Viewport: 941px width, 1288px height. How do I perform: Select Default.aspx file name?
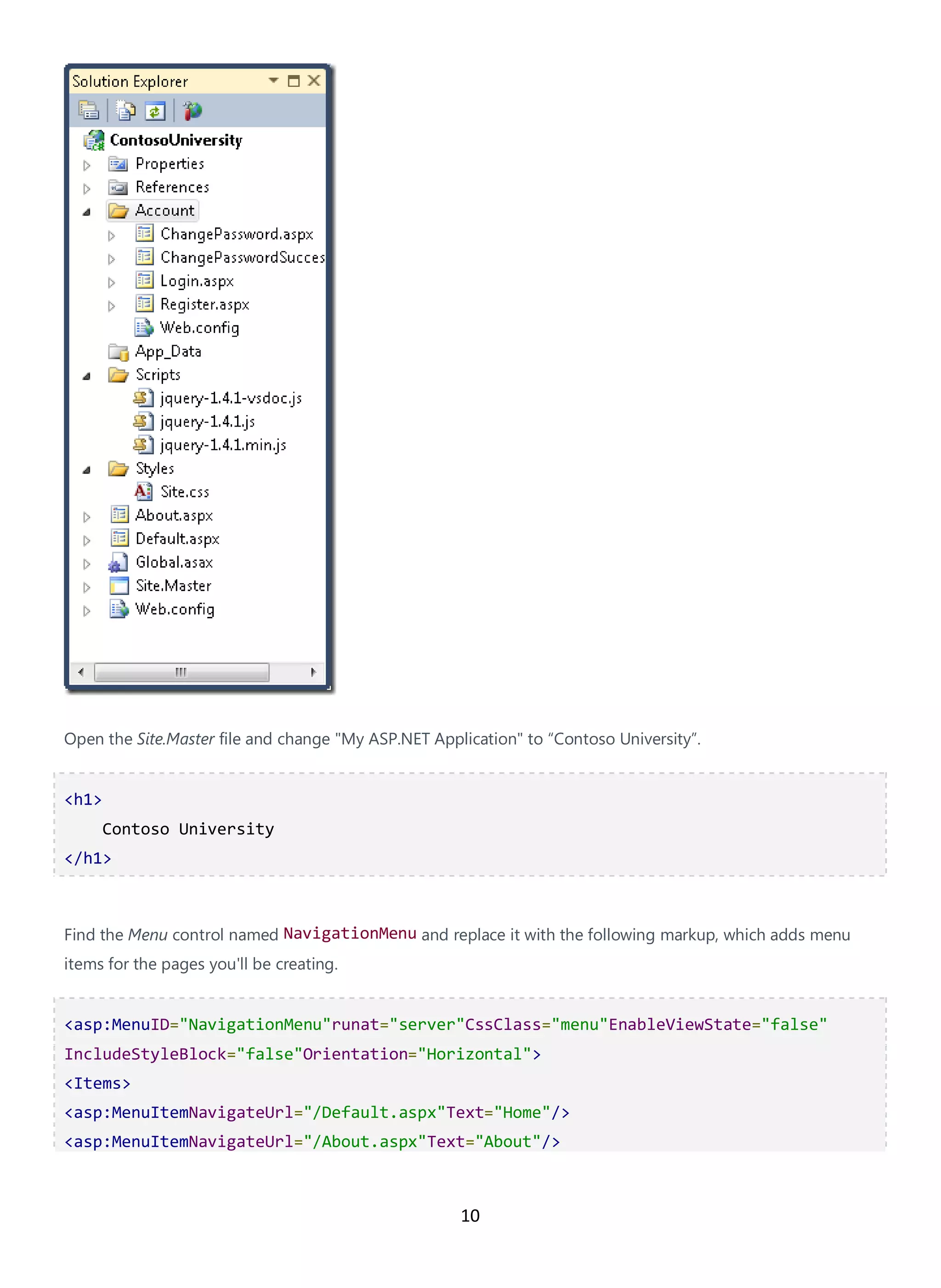pyautogui.click(x=178, y=539)
